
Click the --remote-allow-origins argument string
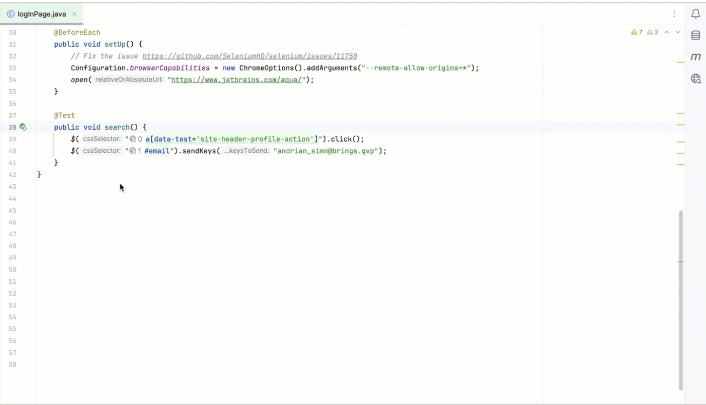pyautogui.click(x=416, y=68)
